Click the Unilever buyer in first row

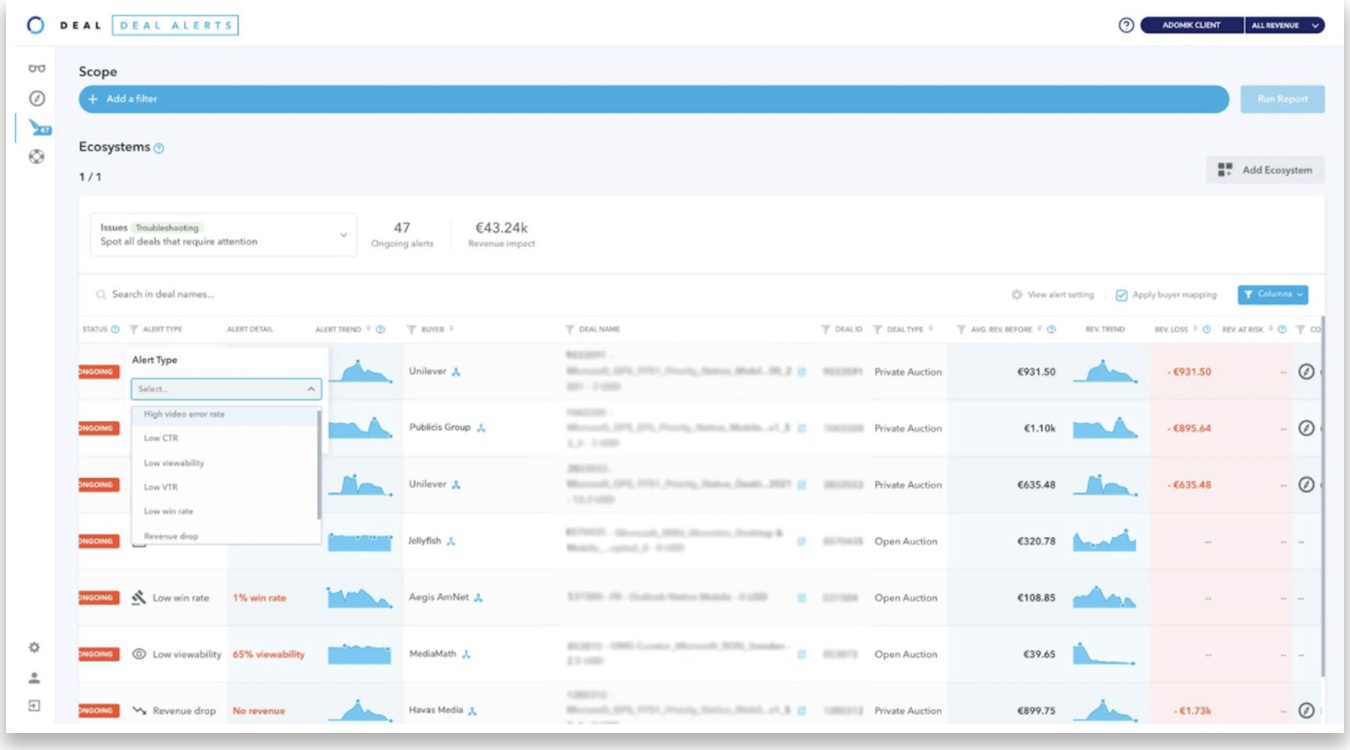pyautogui.click(x=428, y=372)
